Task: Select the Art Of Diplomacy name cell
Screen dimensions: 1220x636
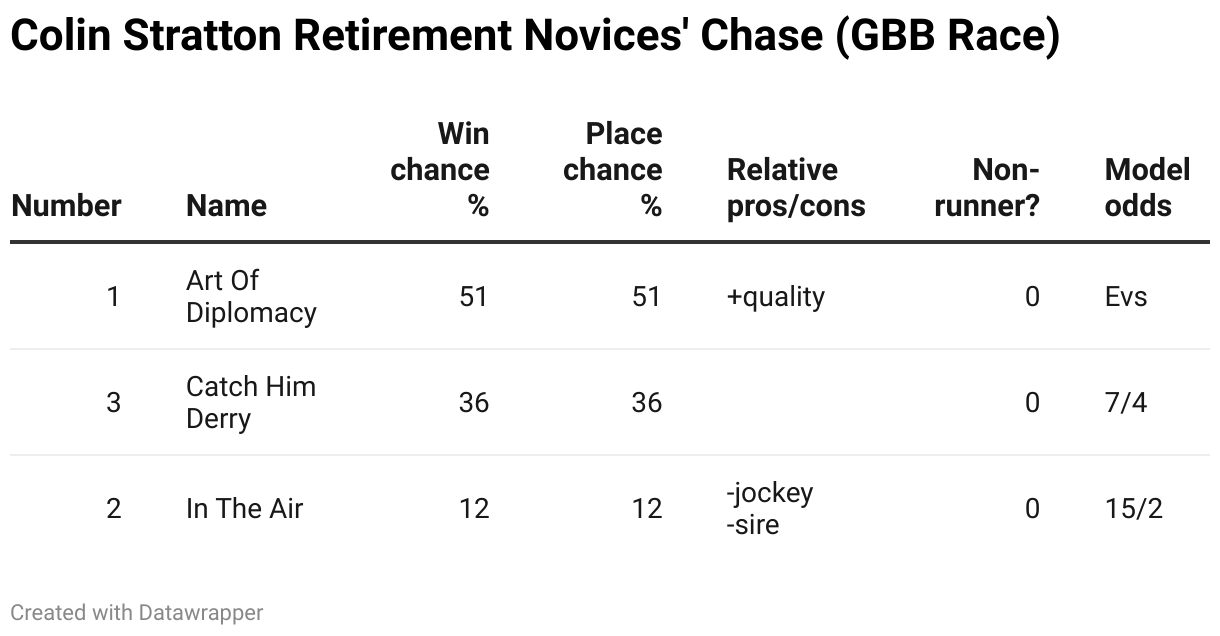Action: pos(251,297)
